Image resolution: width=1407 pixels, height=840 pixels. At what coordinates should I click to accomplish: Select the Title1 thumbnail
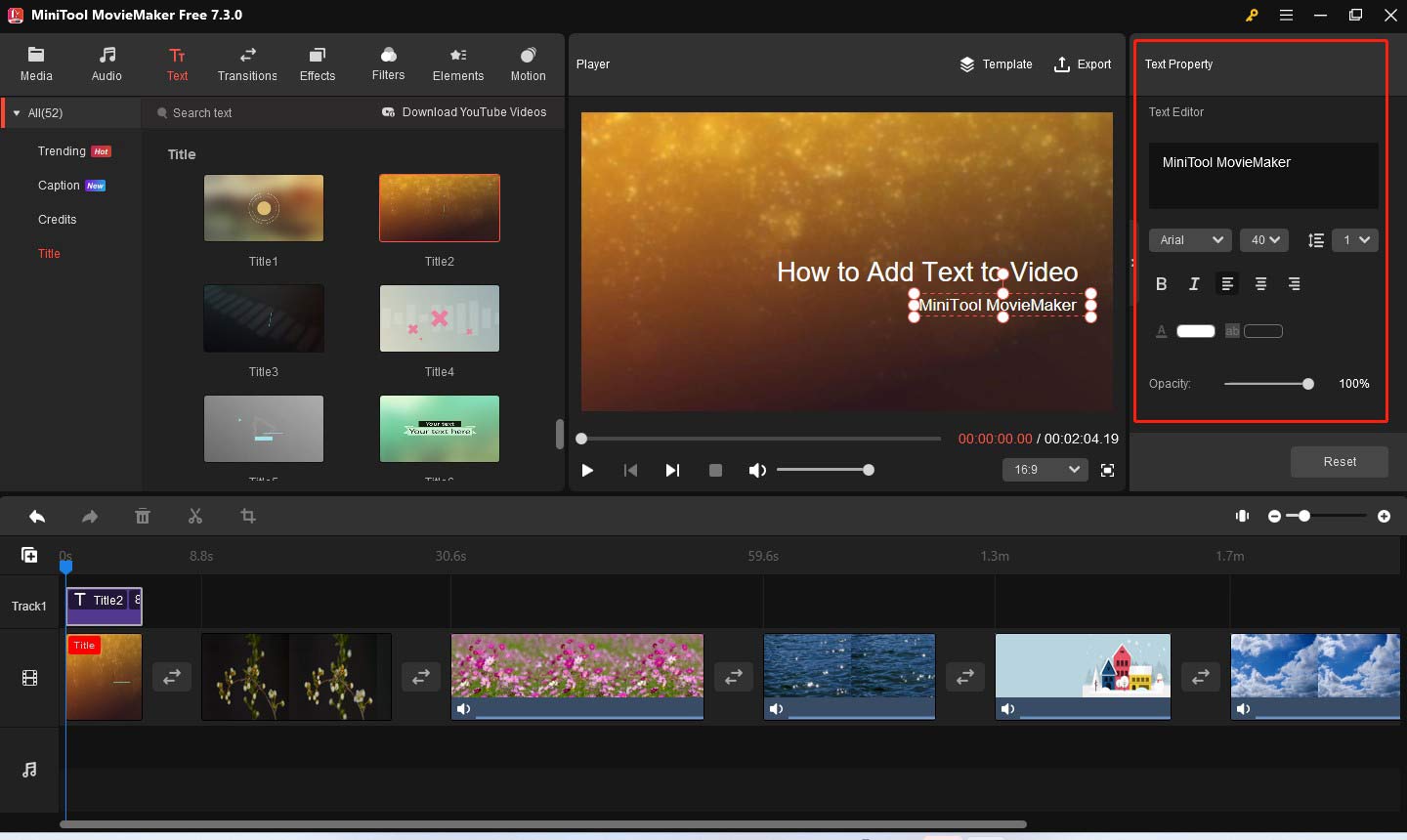(264, 208)
